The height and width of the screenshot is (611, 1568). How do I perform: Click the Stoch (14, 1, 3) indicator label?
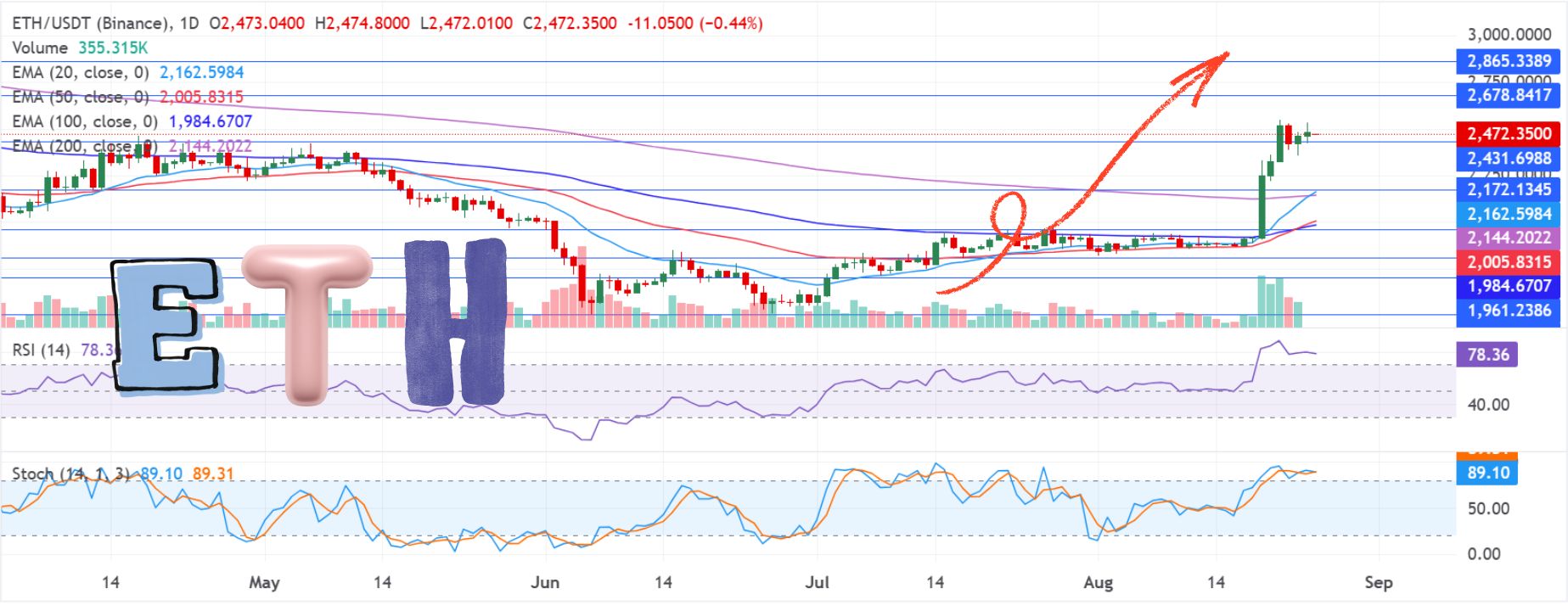click(x=71, y=474)
